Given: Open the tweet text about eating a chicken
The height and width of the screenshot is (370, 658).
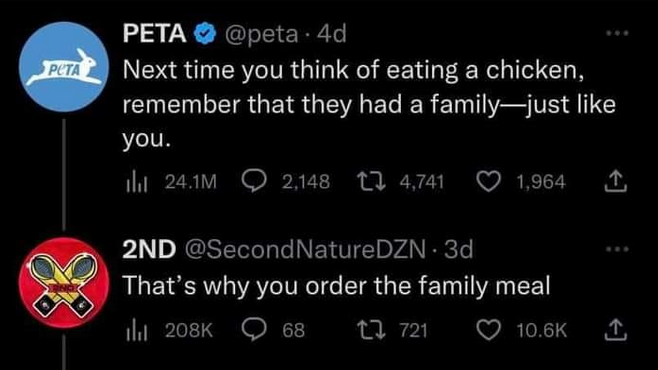Looking at the screenshot, I should [x=369, y=104].
